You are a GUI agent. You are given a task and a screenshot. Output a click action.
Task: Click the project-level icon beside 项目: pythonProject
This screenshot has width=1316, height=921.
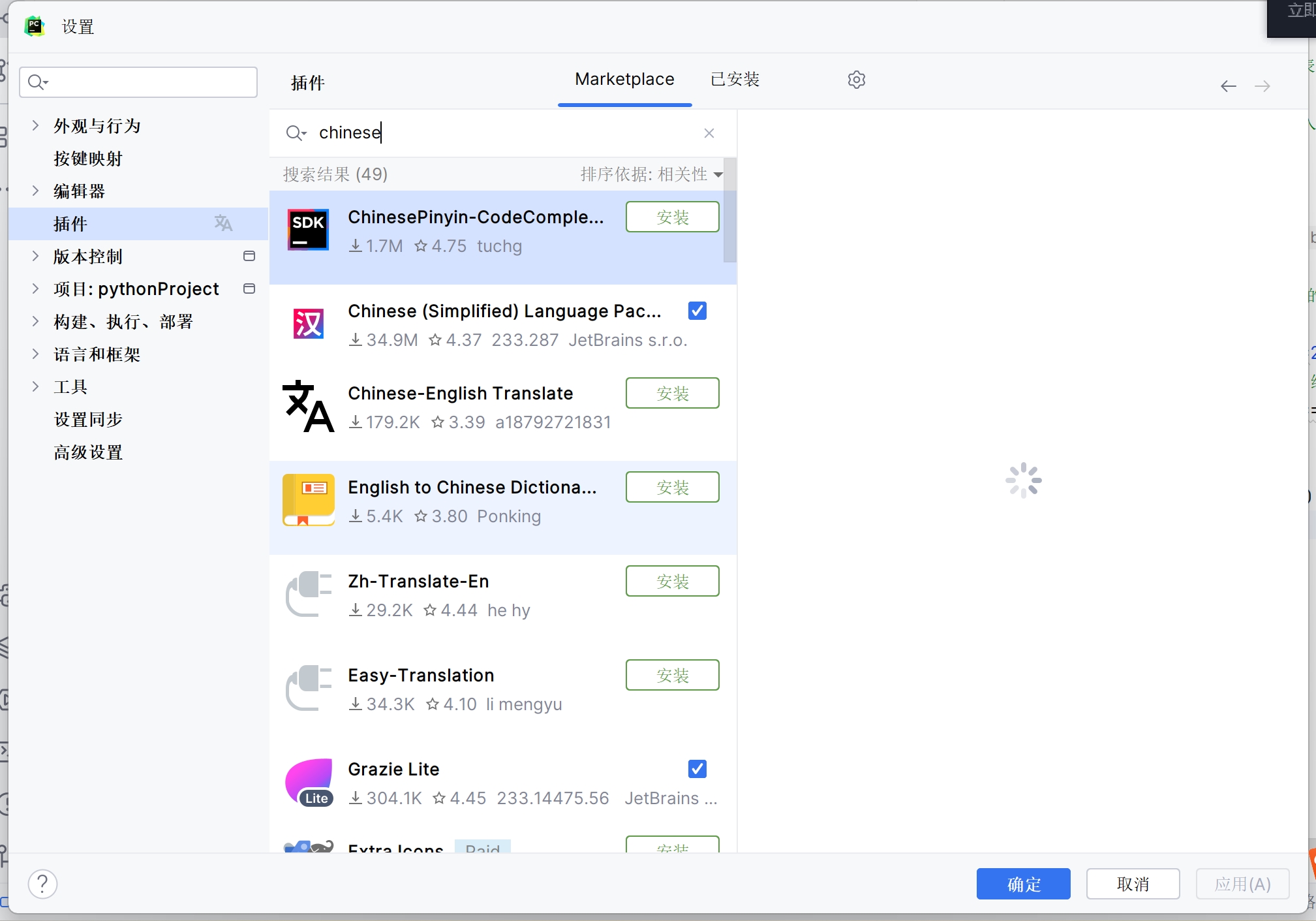[x=249, y=289]
